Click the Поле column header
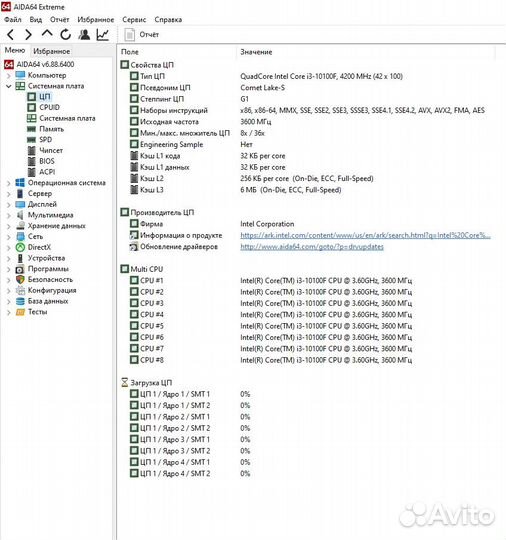Viewport: 506px width, 540px height. pos(130,52)
